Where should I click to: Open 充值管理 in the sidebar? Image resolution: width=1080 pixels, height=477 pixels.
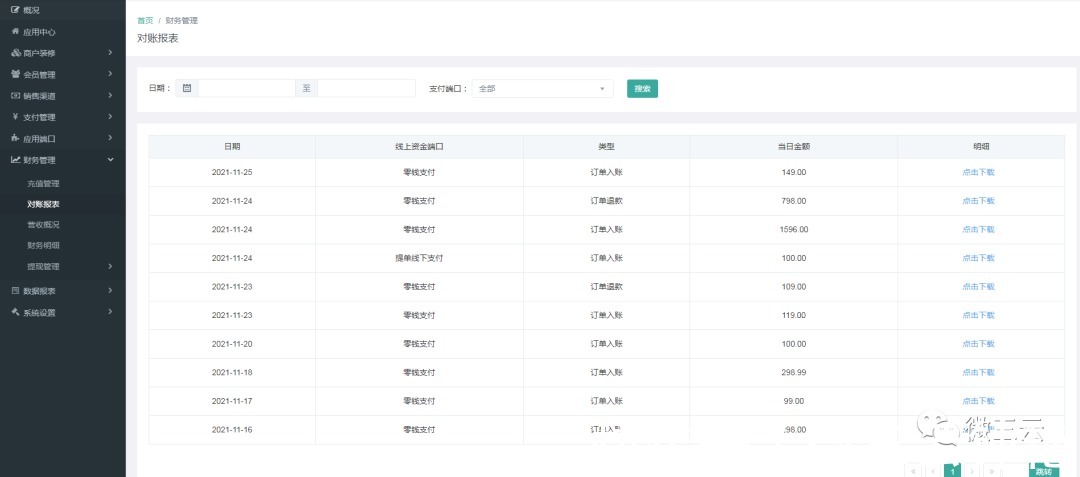click(x=43, y=184)
